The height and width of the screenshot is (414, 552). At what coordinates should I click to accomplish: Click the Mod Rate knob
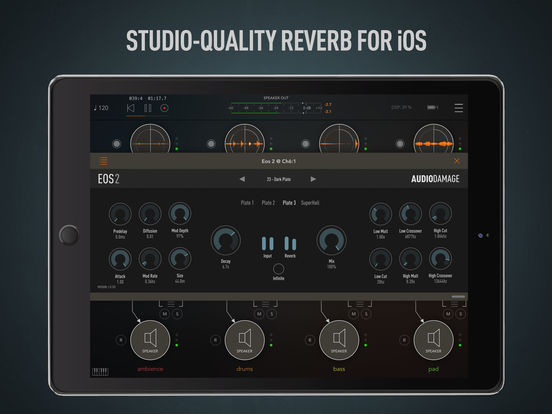coord(150,259)
